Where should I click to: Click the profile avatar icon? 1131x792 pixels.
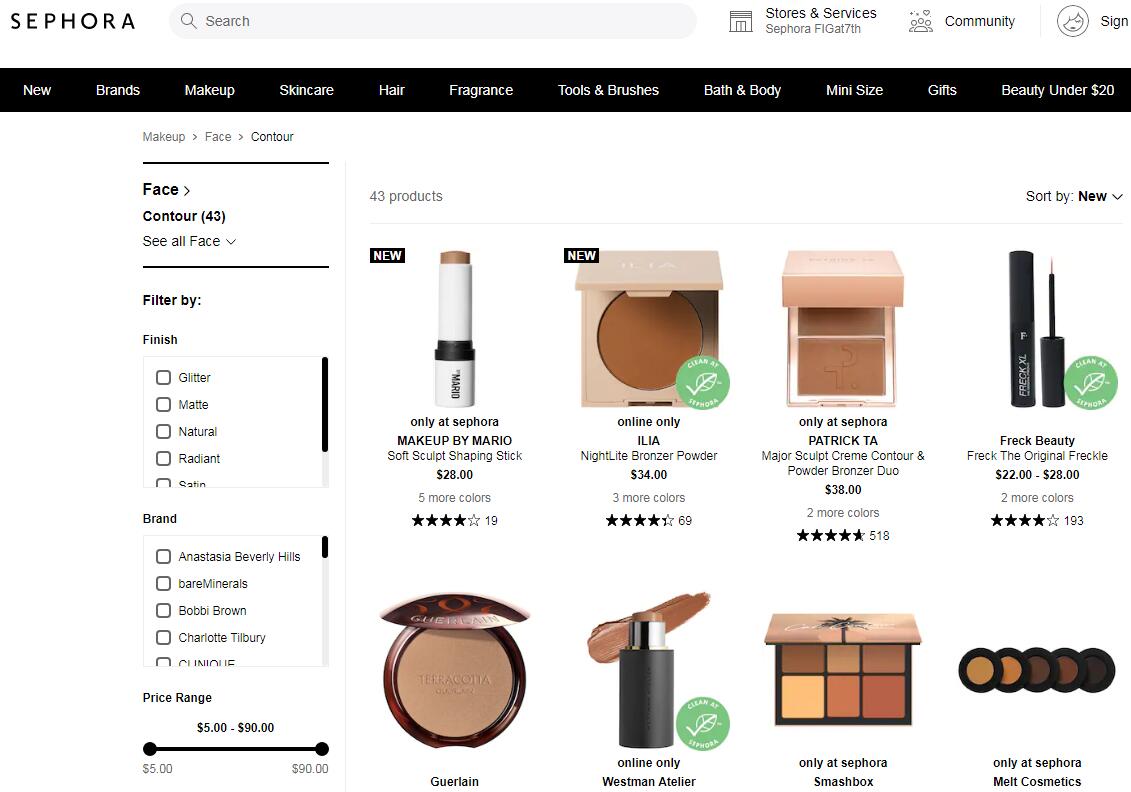pyautogui.click(x=1073, y=22)
